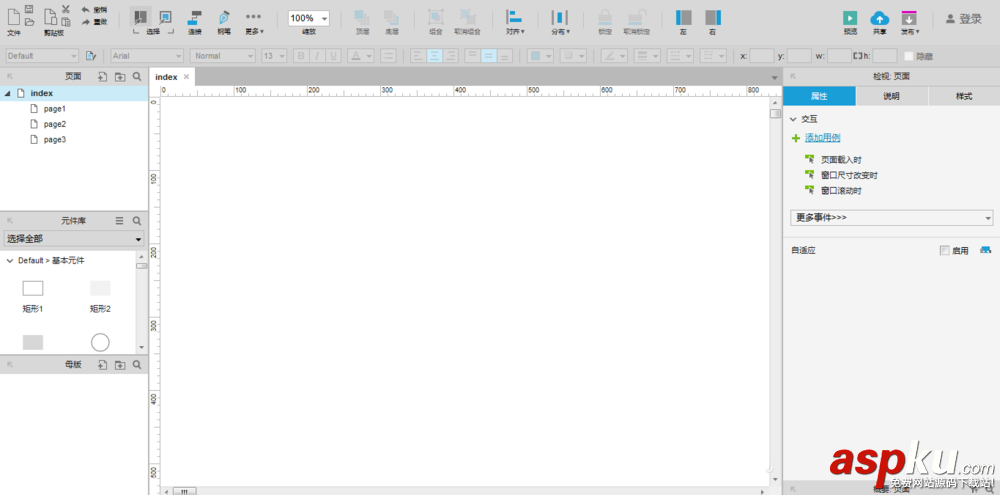Viewport: 1000px width, 495px height.
Task: Open the Arial font dropdown
Action: pyautogui.click(x=147, y=56)
